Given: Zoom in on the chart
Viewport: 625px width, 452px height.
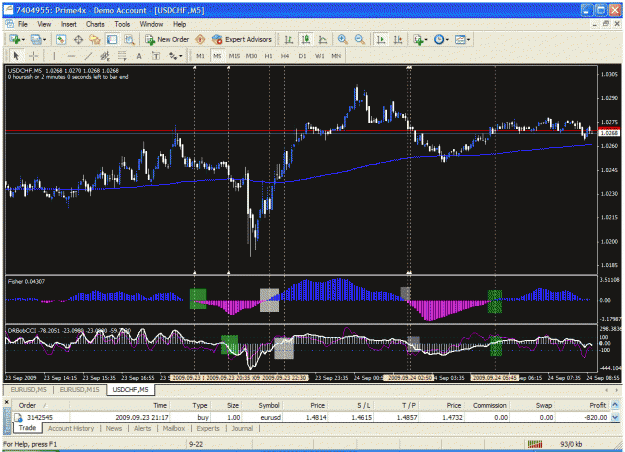Looking at the screenshot, I should [x=342, y=39].
